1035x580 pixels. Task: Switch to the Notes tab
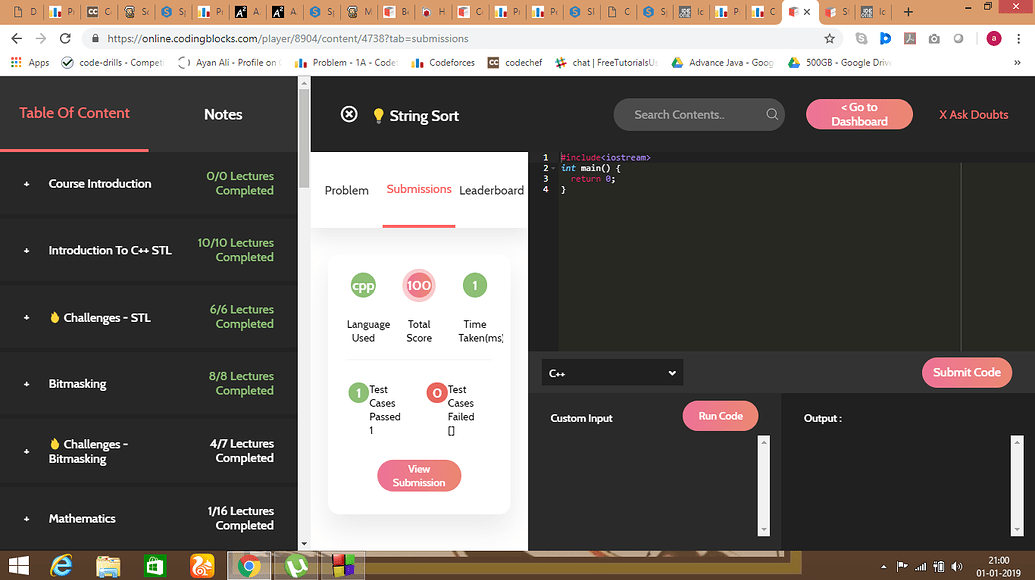click(x=222, y=114)
